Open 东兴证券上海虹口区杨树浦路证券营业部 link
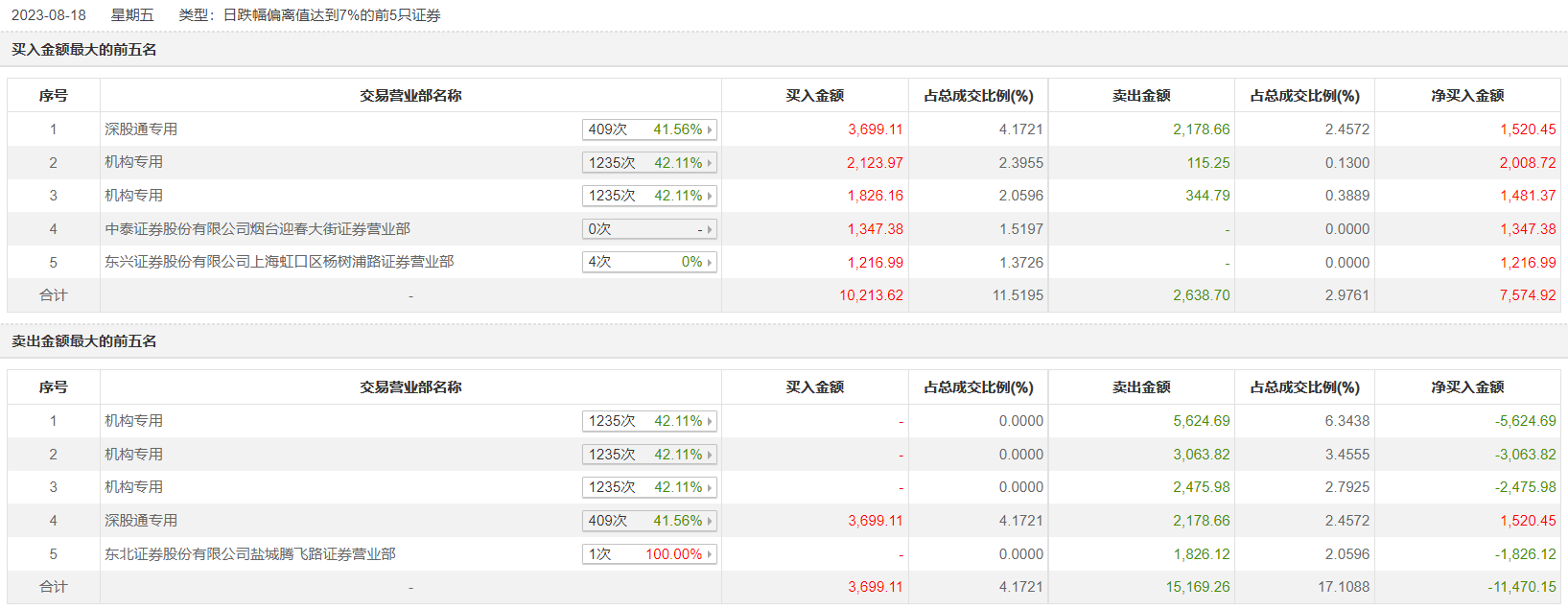1568x609 pixels. pos(279,262)
